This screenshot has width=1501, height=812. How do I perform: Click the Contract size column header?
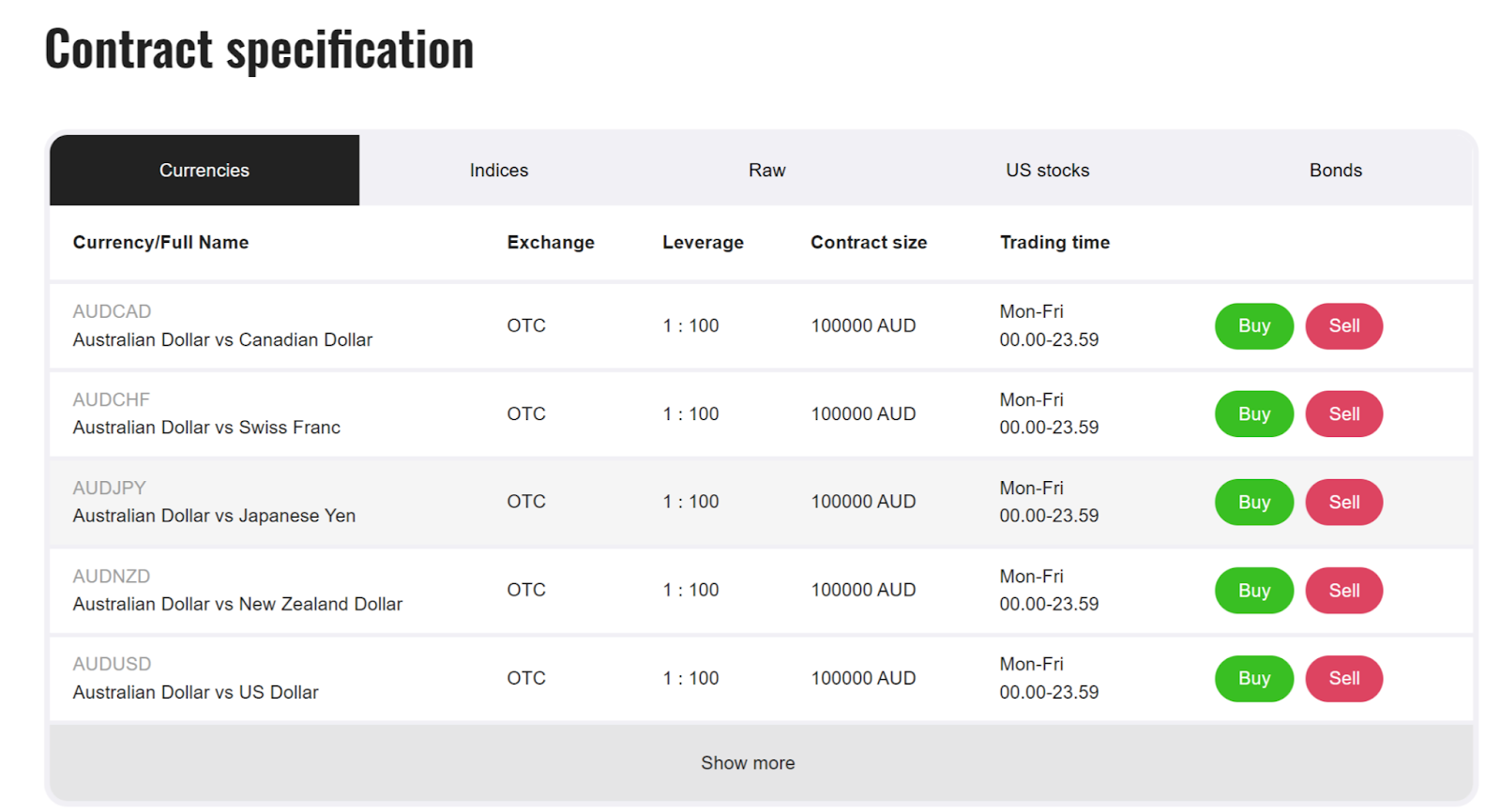coord(869,242)
